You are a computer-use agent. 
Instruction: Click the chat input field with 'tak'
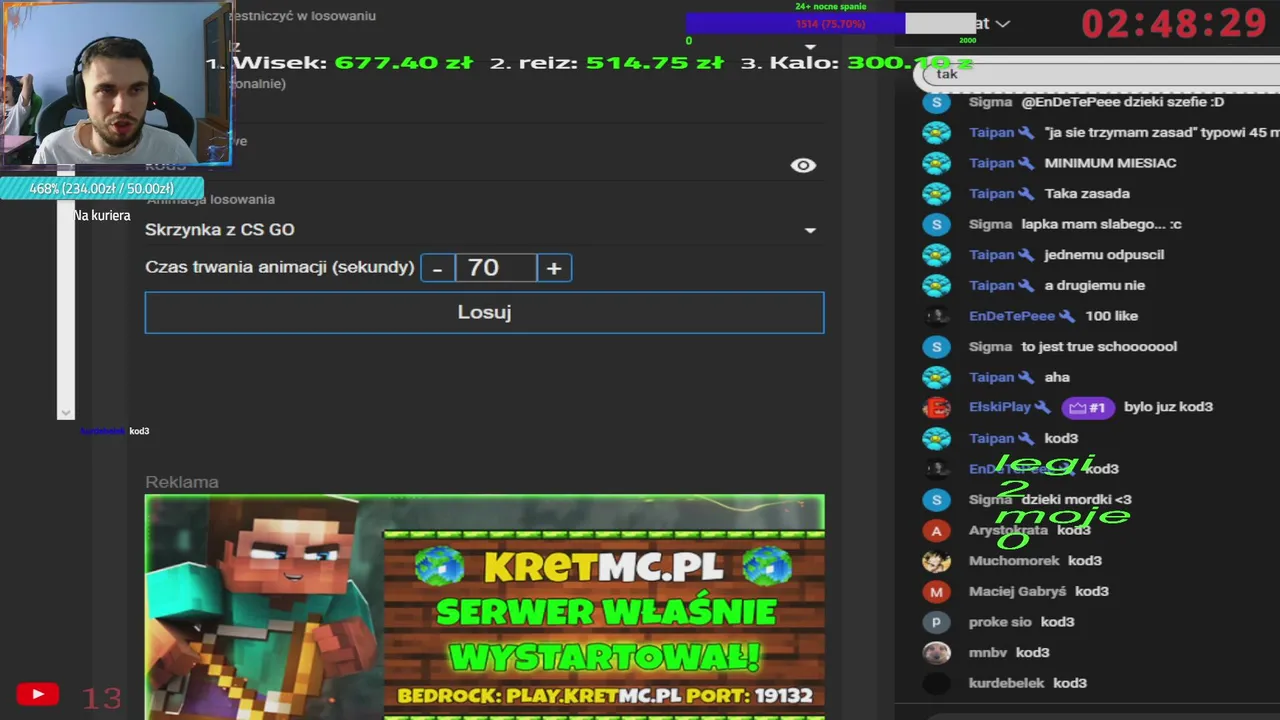pyautogui.click(x=1100, y=74)
